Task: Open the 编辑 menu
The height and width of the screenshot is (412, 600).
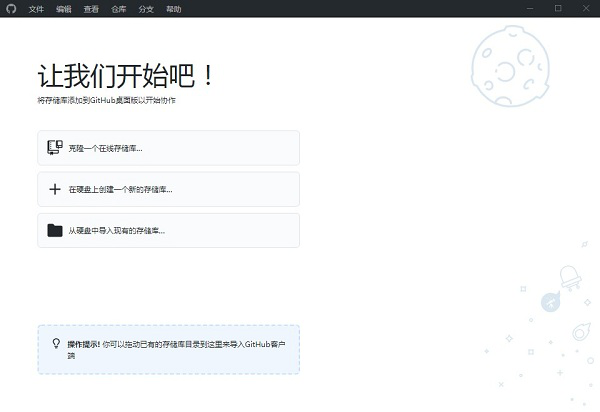Action: click(64, 9)
